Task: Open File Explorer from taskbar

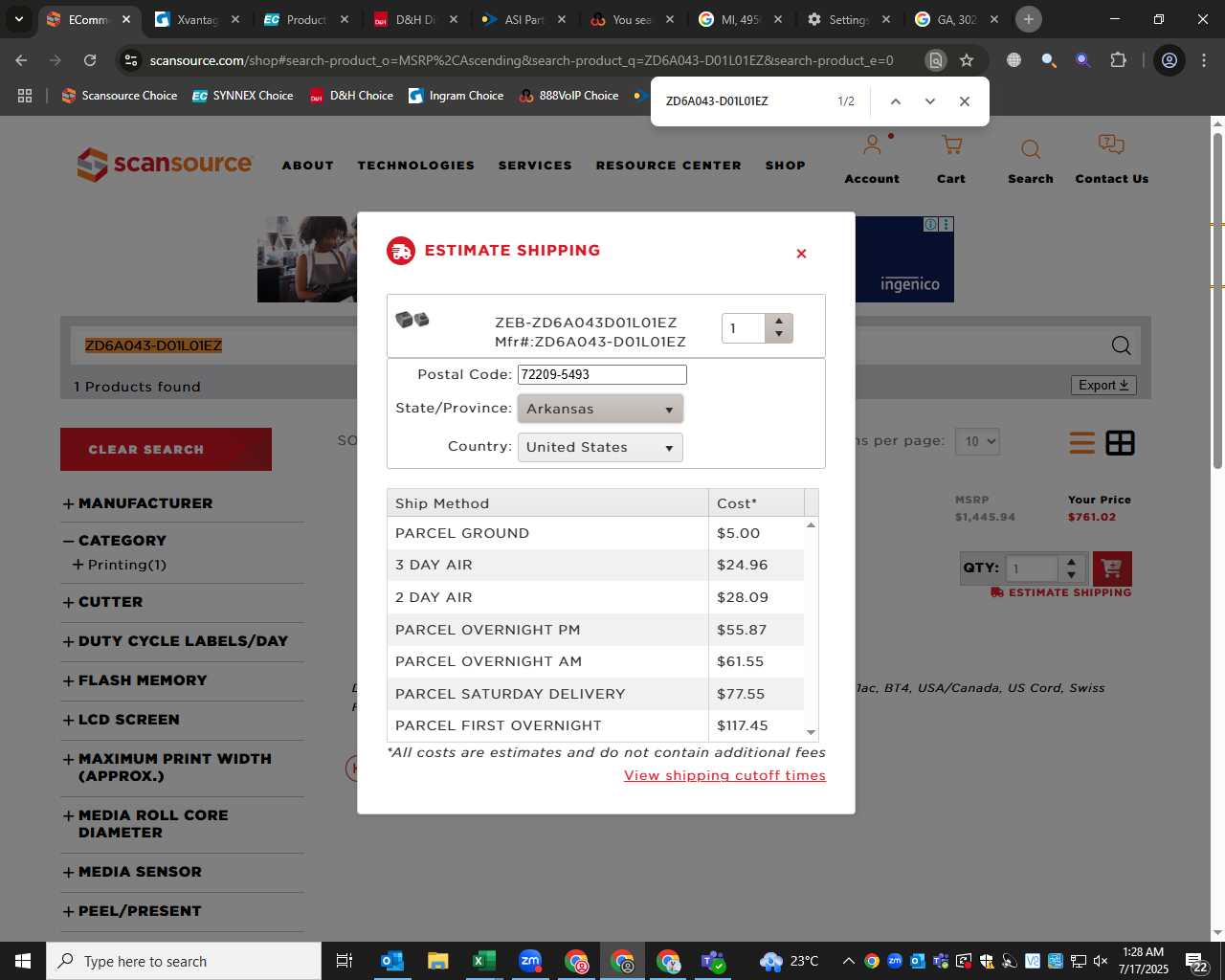Action: pos(437,961)
